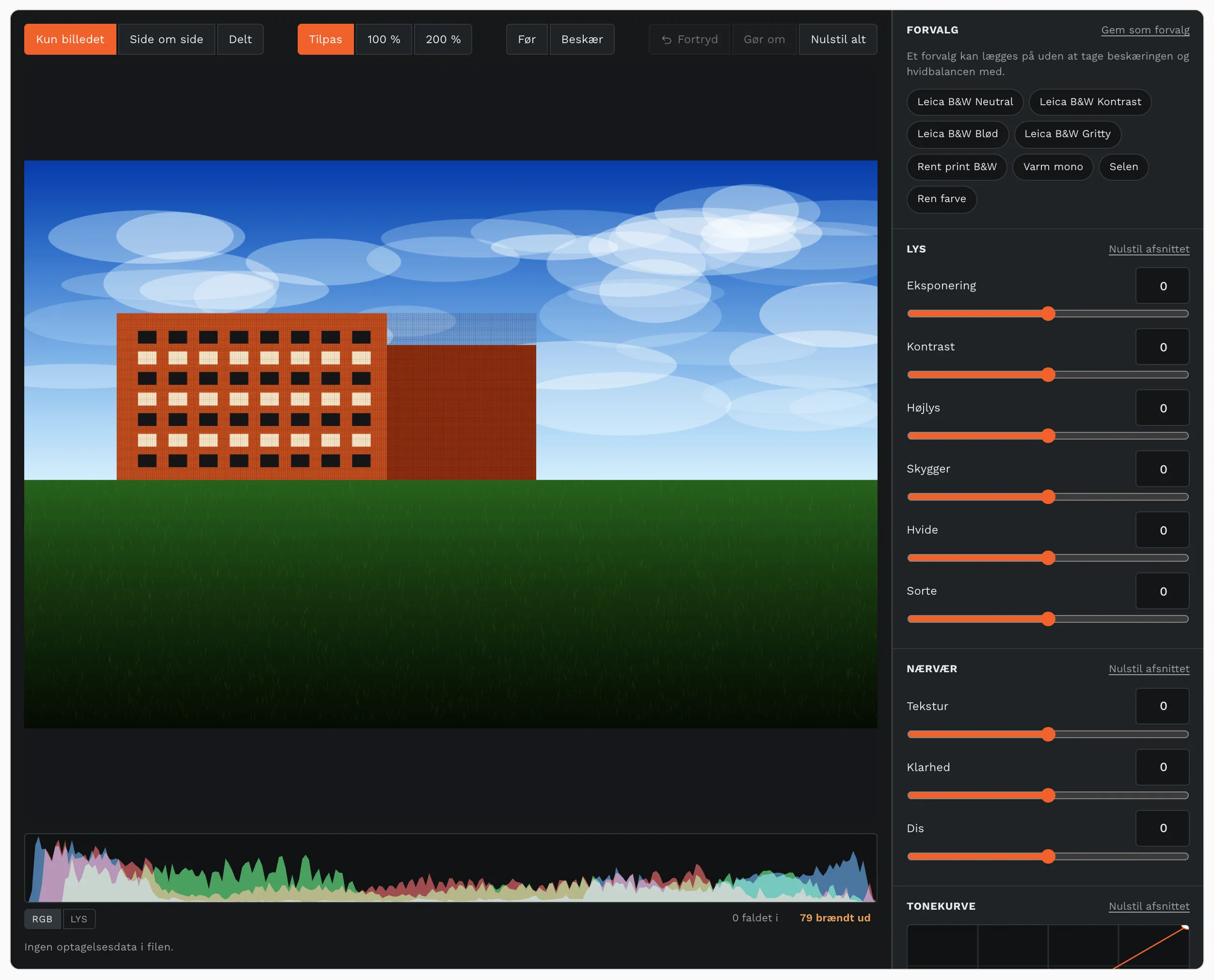Click the Før button
1214x980 pixels.
[526, 39]
